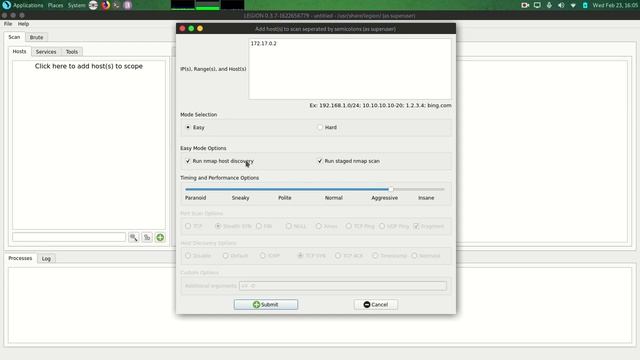Select the Processes tab
Image resolution: width=640 pixels, height=360 pixels.
pyautogui.click(x=20, y=258)
